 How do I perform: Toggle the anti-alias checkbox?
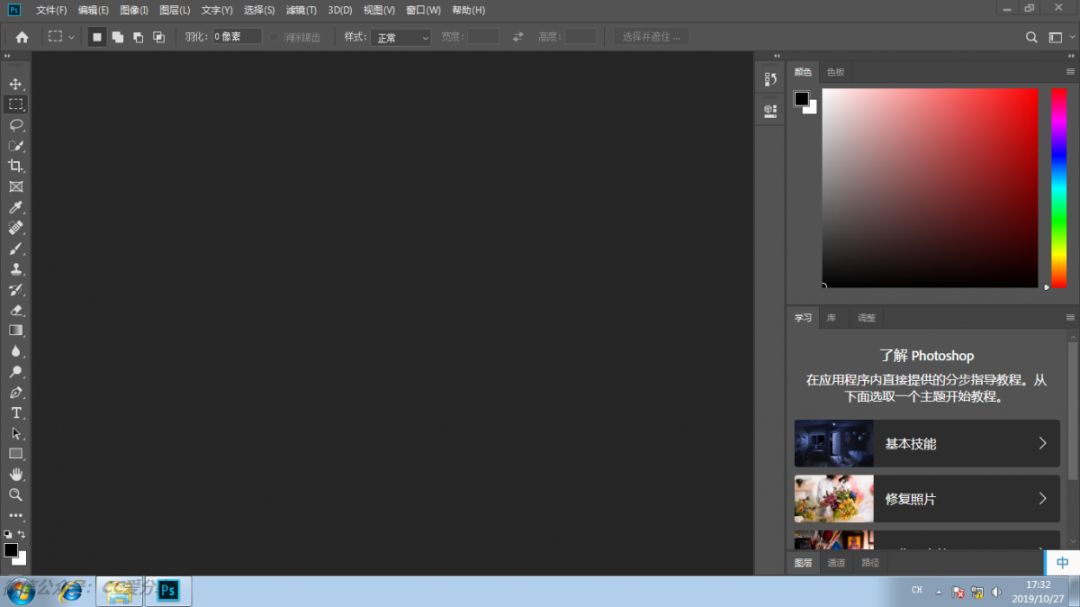(x=275, y=37)
